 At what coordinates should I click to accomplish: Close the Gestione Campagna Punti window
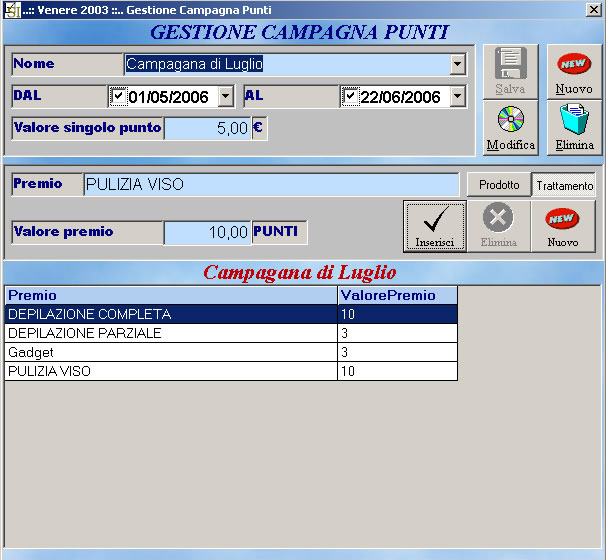click(593, 10)
